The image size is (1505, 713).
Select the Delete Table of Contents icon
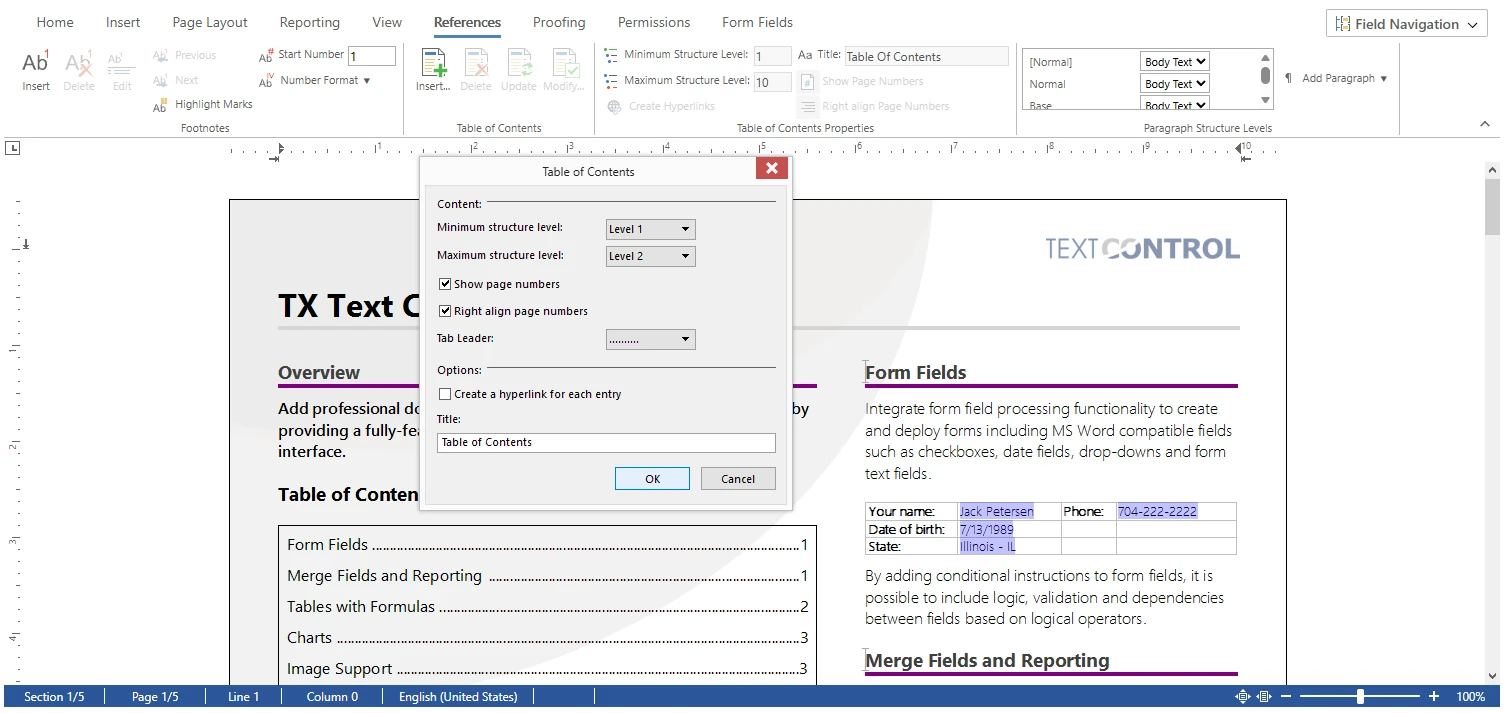(x=476, y=68)
